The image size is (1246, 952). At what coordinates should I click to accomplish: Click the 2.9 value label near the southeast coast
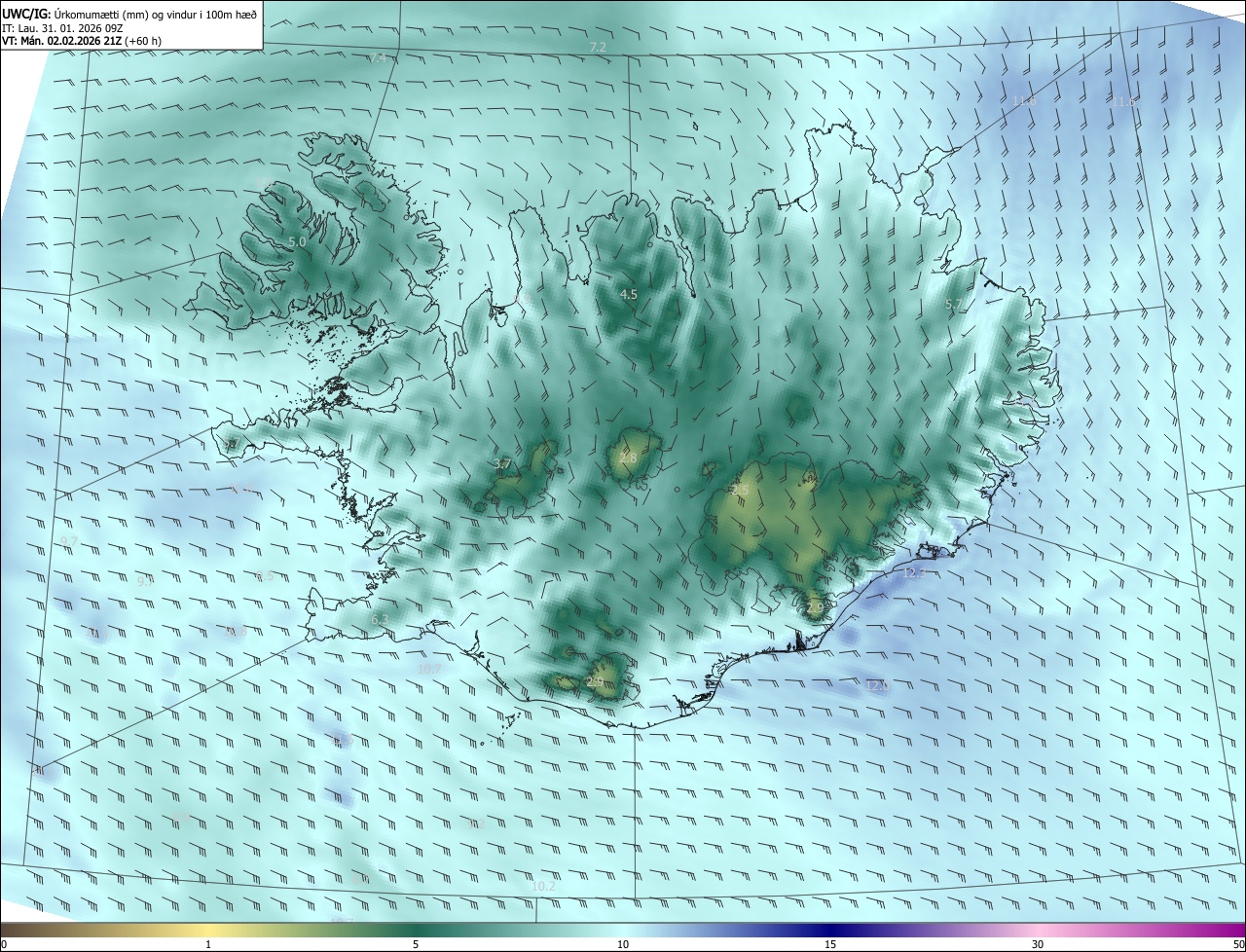point(815,607)
